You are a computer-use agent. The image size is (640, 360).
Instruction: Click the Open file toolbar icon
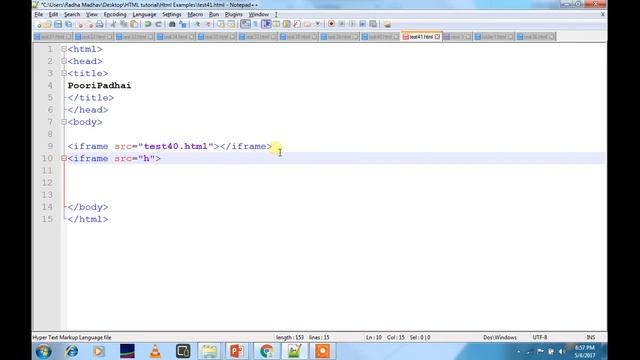click(x=47, y=24)
